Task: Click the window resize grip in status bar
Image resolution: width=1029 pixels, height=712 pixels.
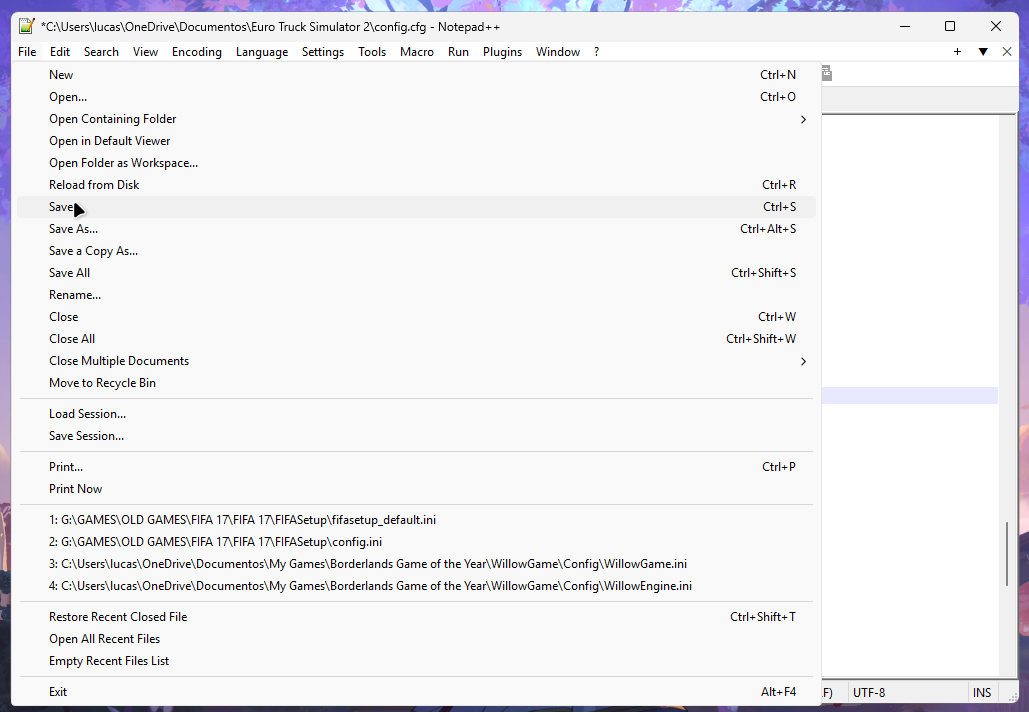Action: click(1011, 696)
